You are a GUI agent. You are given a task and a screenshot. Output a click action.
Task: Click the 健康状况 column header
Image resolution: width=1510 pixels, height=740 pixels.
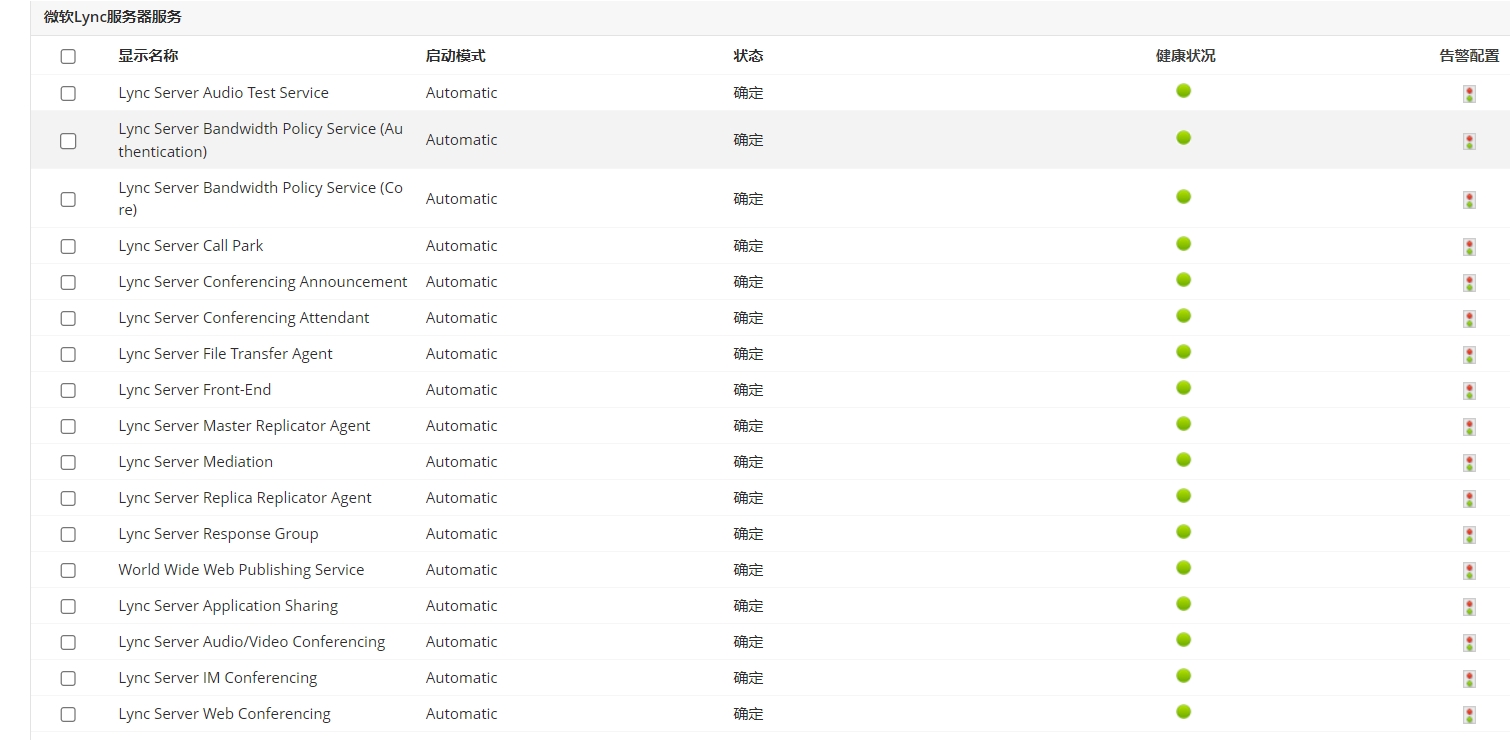[x=1185, y=56]
